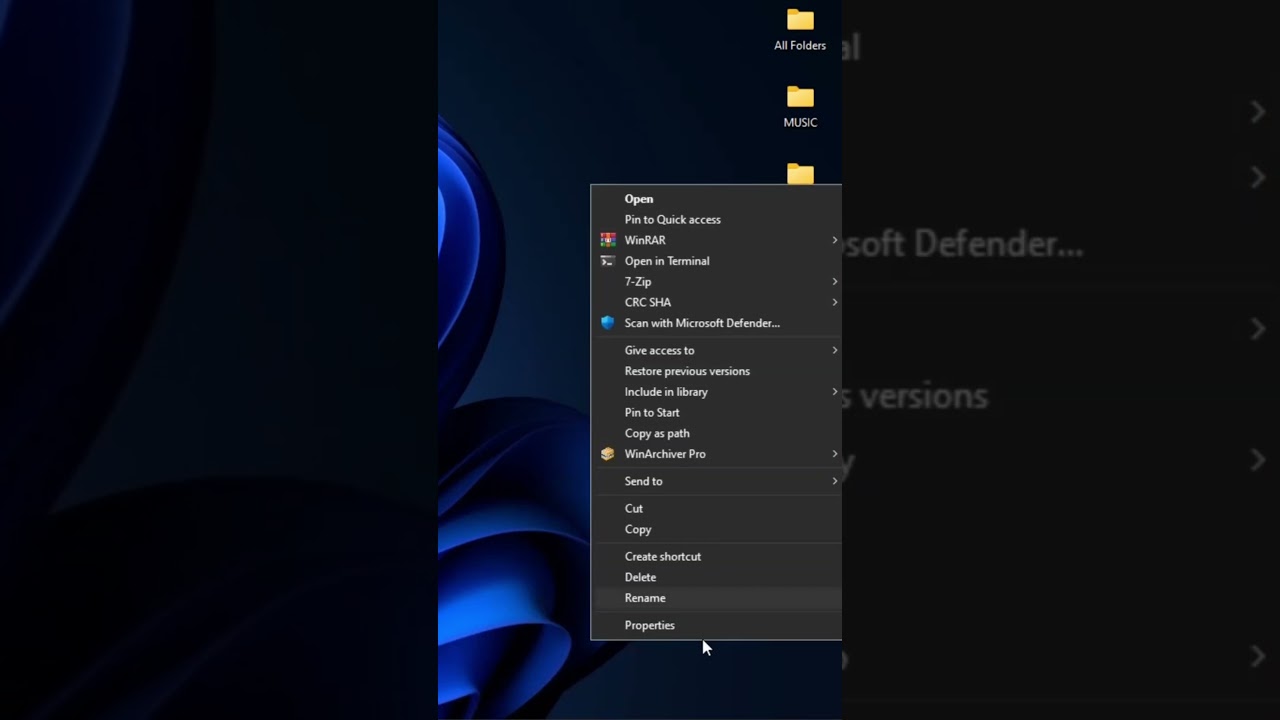
Task: Click the blue Microsoft Defender shield icon
Action: (607, 323)
